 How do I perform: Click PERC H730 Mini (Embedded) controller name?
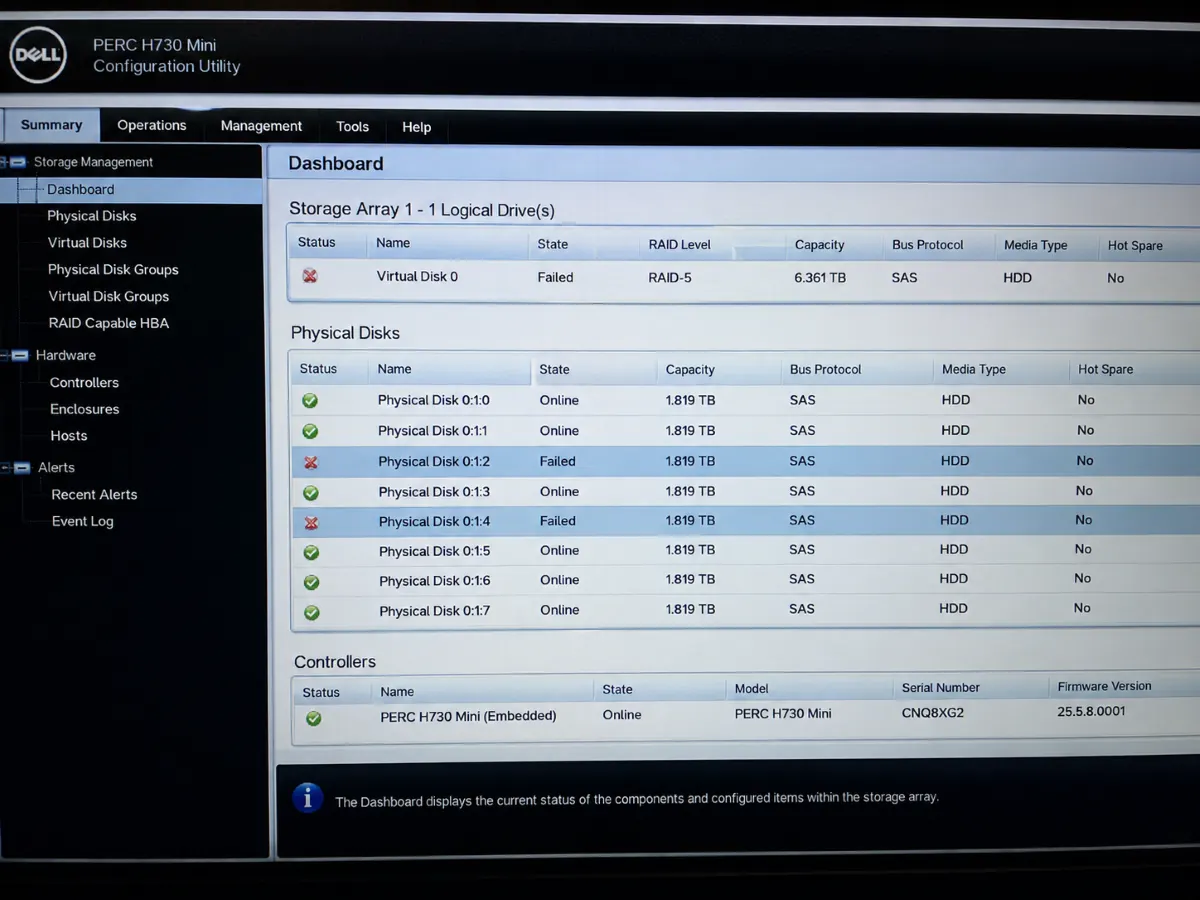(x=468, y=716)
